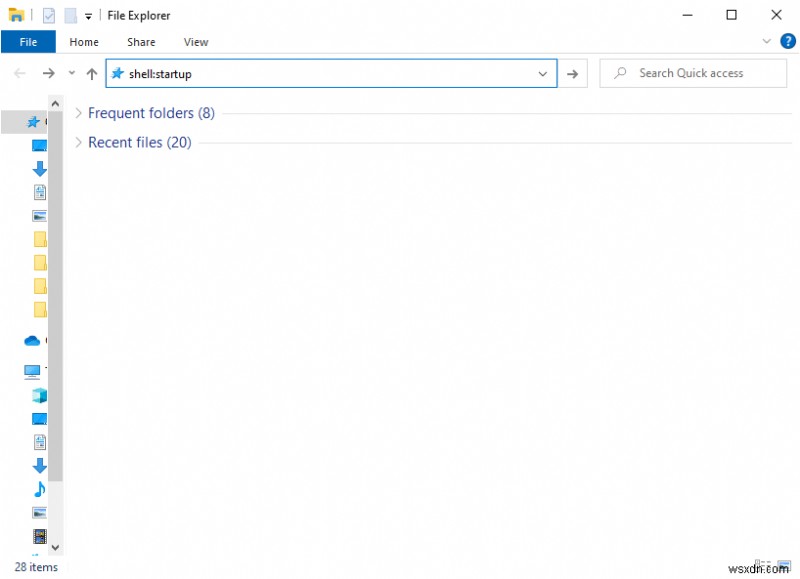Image resolution: width=800 pixels, height=579 pixels.
Task: Go up one level with Up arrow
Action: pyautogui.click(x=92, y=74)
